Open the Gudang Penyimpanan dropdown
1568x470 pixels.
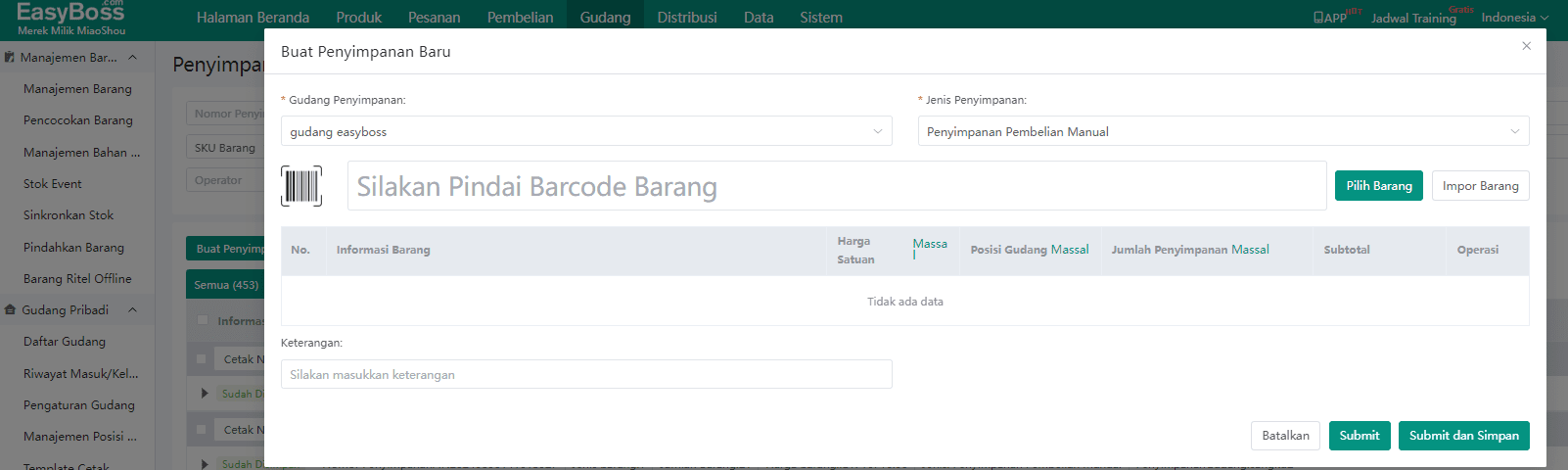click(x=585, y=131)
